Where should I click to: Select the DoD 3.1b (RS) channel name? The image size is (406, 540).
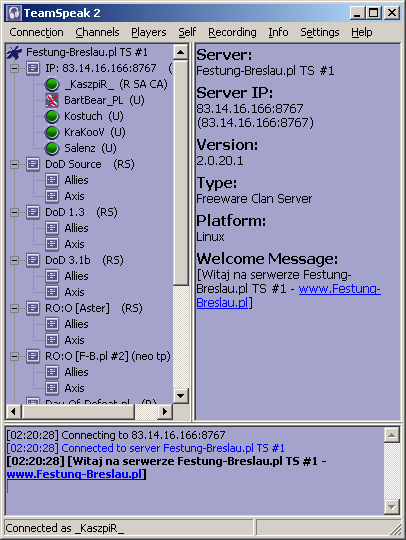84,260
